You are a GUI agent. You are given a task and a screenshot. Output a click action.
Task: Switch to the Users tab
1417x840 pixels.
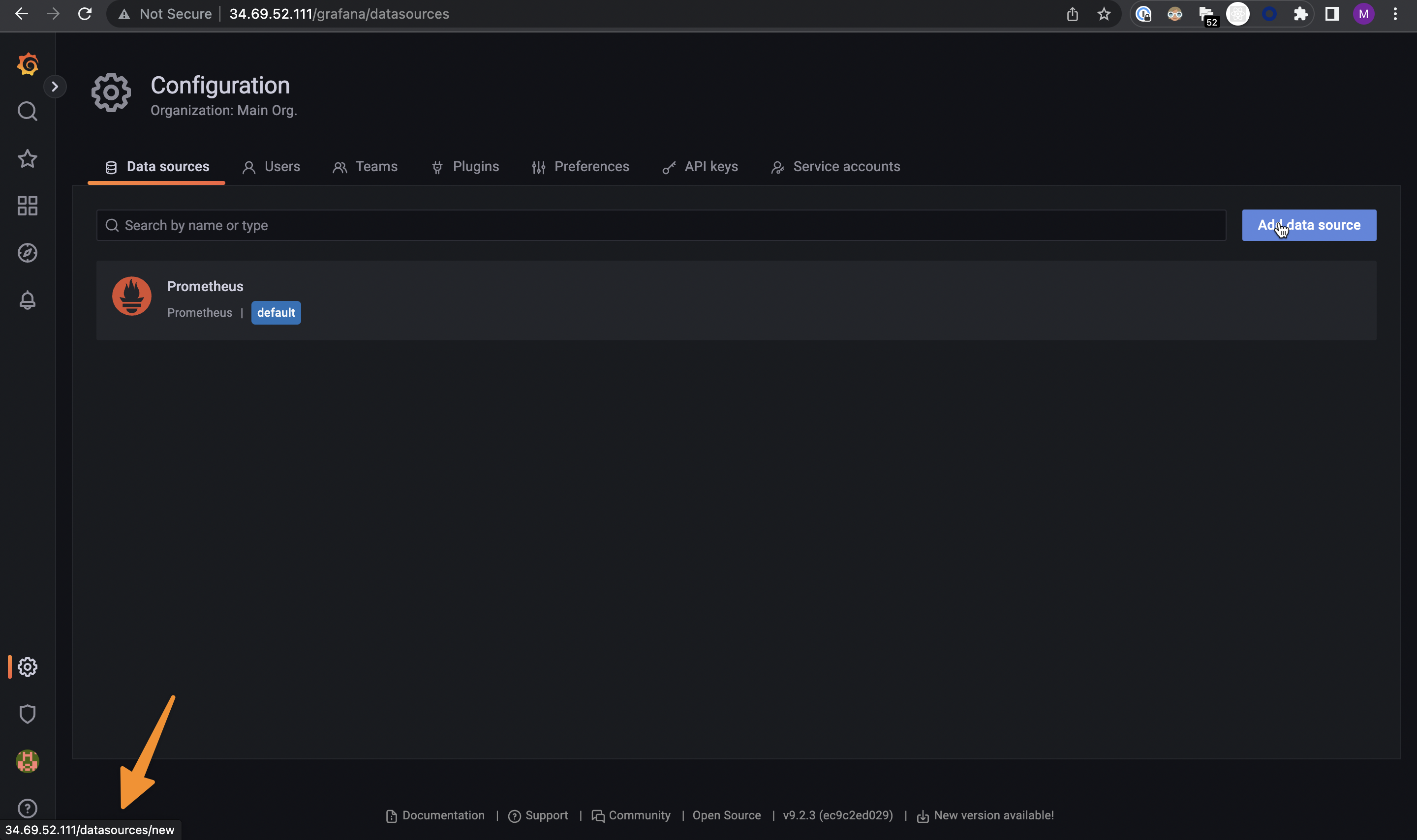(271, 166)
